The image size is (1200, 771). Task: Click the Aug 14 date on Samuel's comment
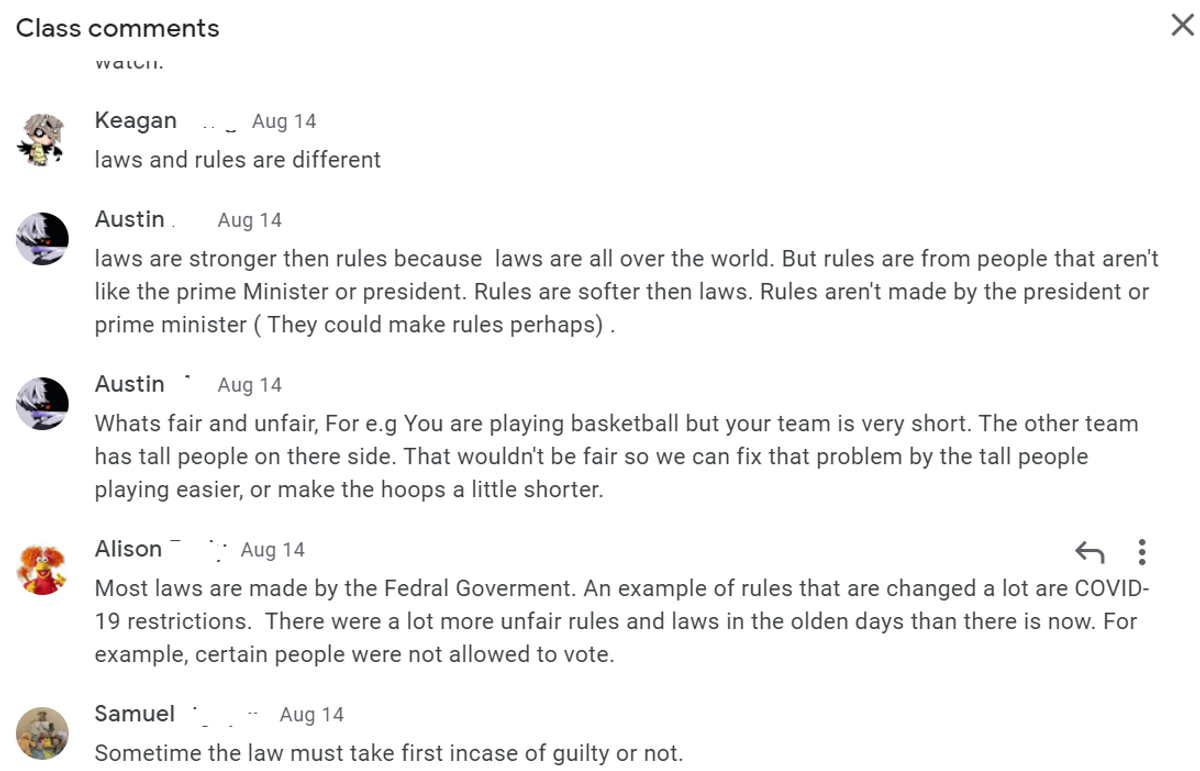pyautogui.click(x=312, y=714)
